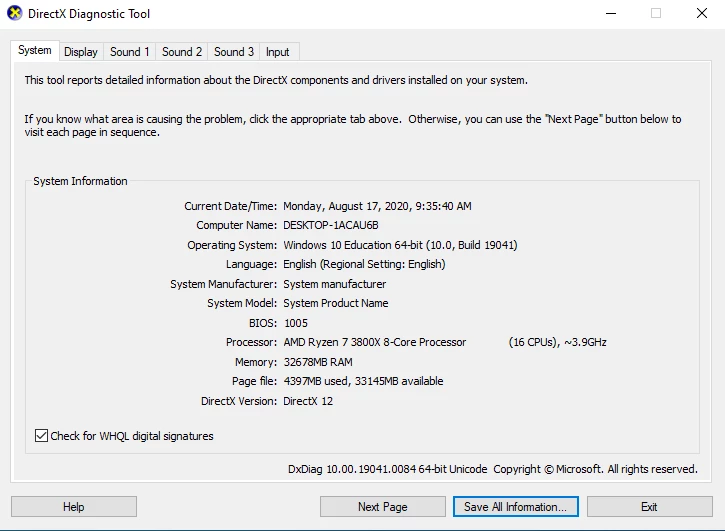
Task: Click the Current Date/Time value
Action: point(377,206)
